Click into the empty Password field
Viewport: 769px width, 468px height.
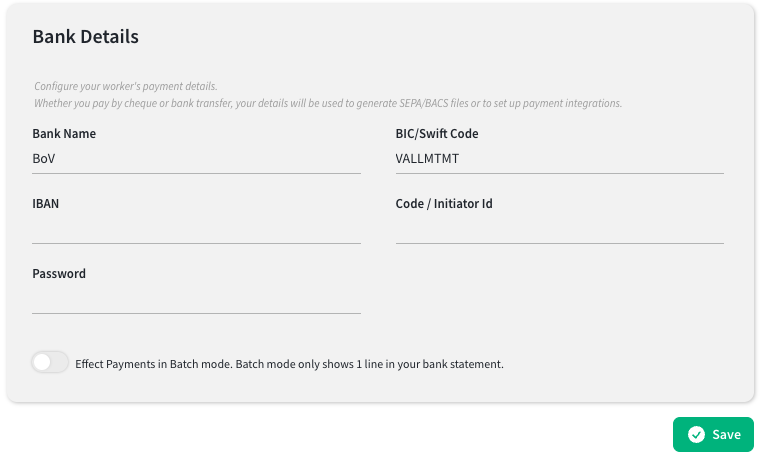[196, 299]
